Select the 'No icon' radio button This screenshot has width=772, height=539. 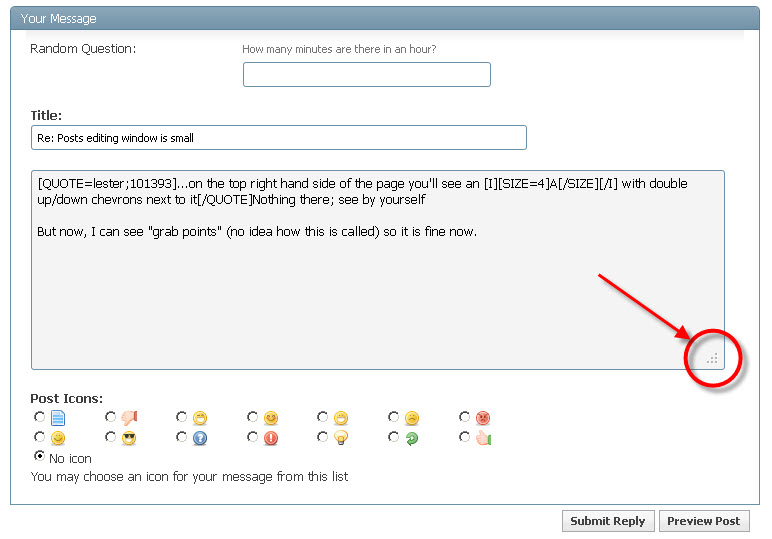click(40, 456)
